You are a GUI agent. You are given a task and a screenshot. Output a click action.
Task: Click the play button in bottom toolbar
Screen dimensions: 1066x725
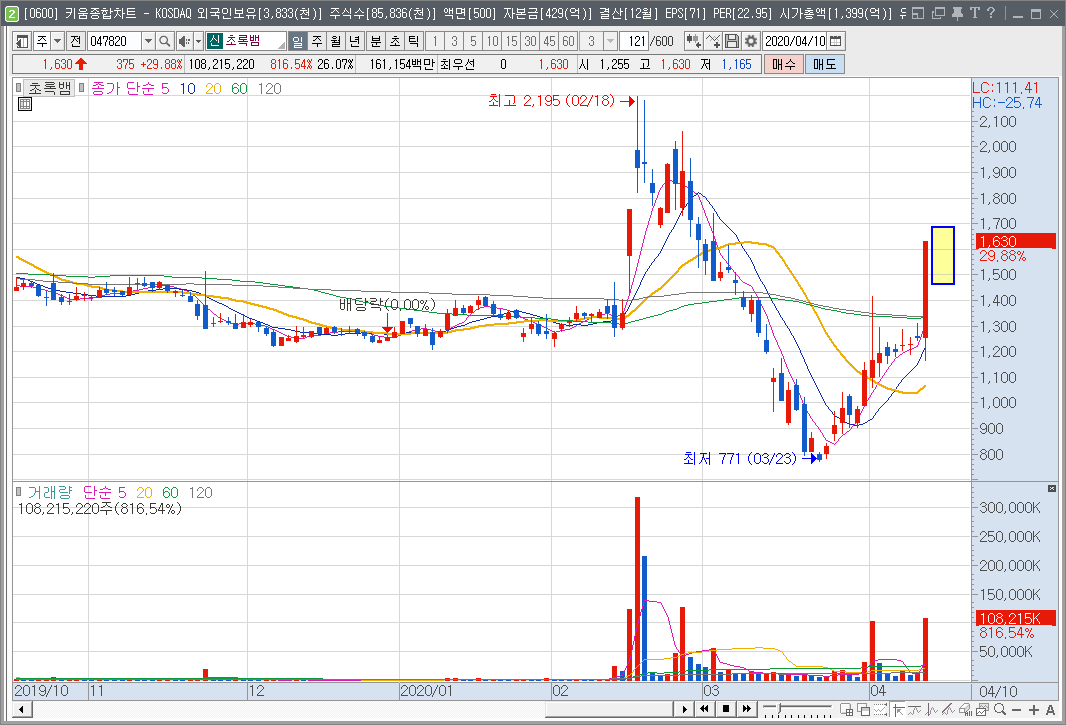click(685, 709)
